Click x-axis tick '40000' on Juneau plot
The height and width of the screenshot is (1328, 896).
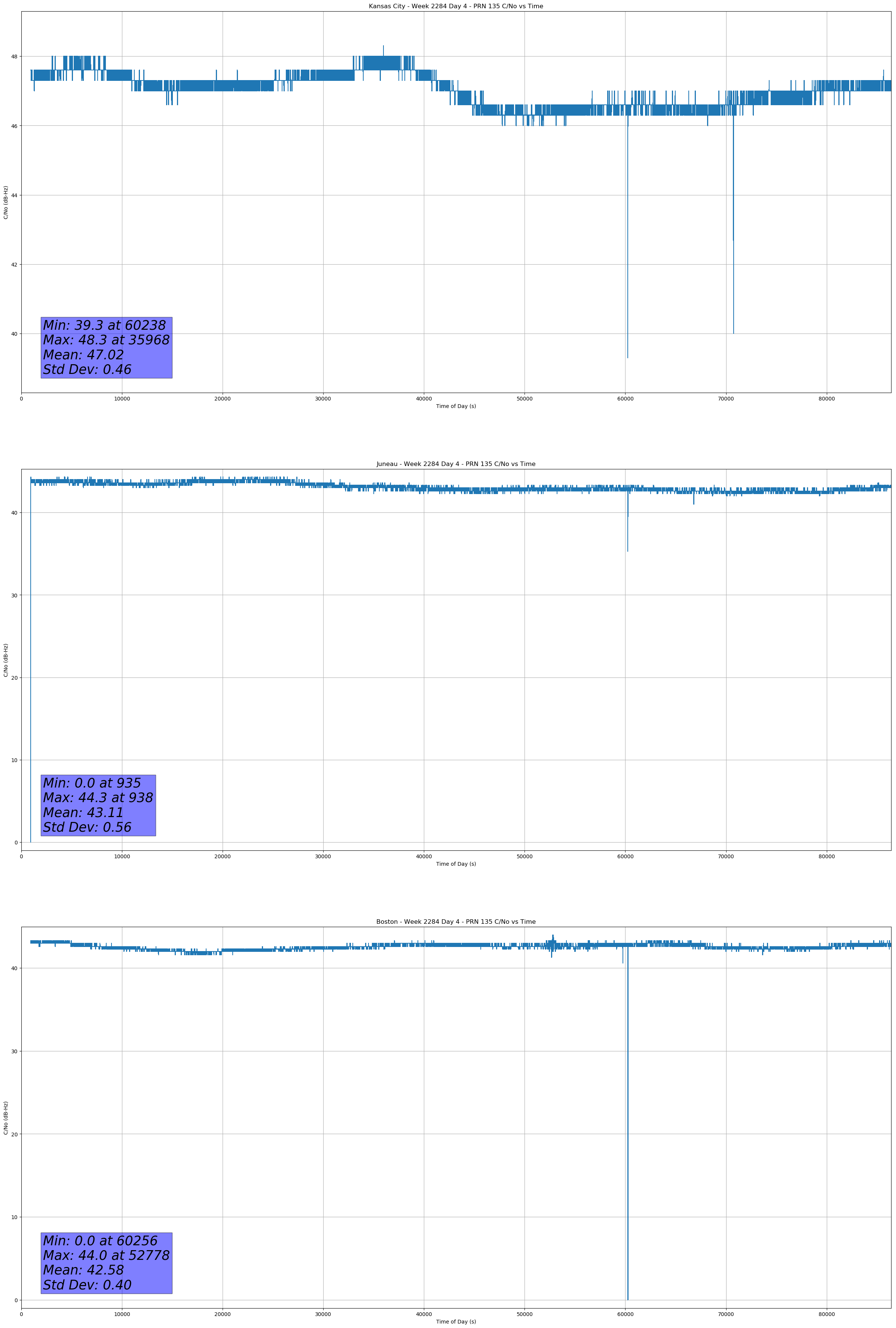(424, 856)
